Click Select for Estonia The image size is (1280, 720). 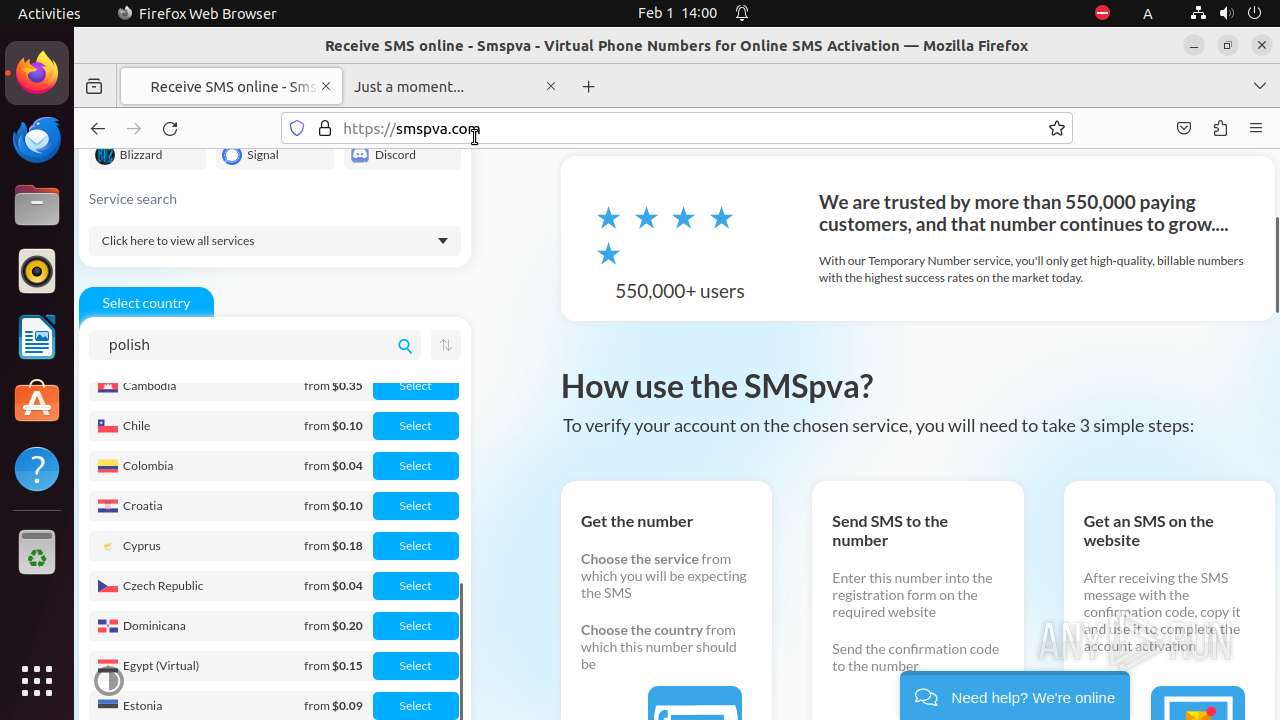[x=416, y=706]
